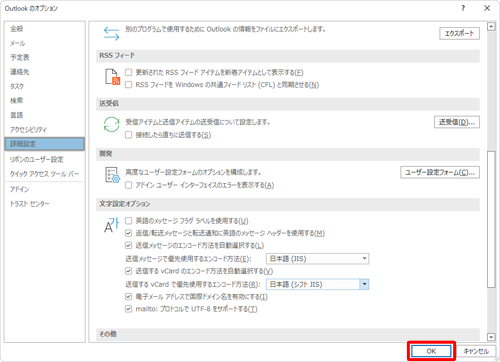Click the international character options icon

click(111, 225)
